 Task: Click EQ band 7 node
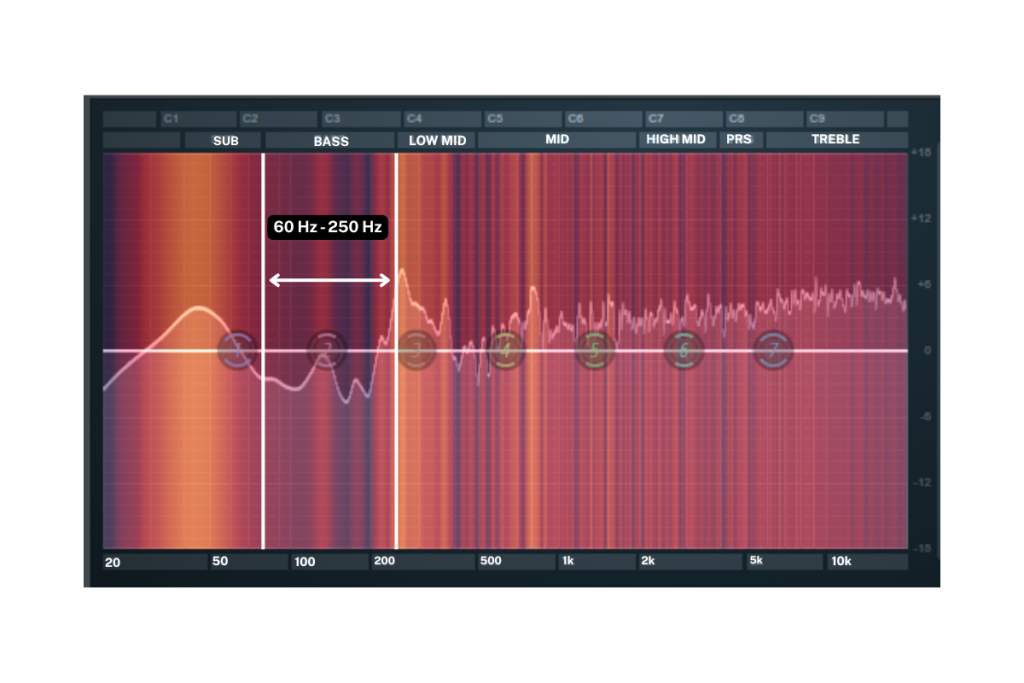coord(773,350)
